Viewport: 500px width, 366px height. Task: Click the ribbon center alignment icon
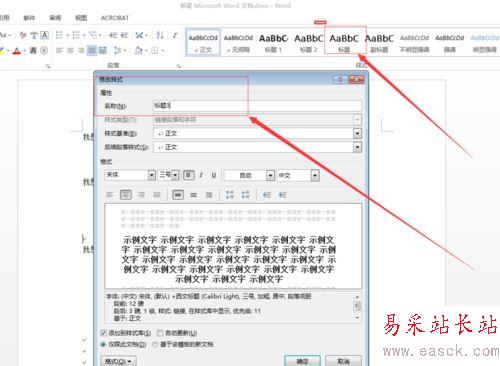70,50
